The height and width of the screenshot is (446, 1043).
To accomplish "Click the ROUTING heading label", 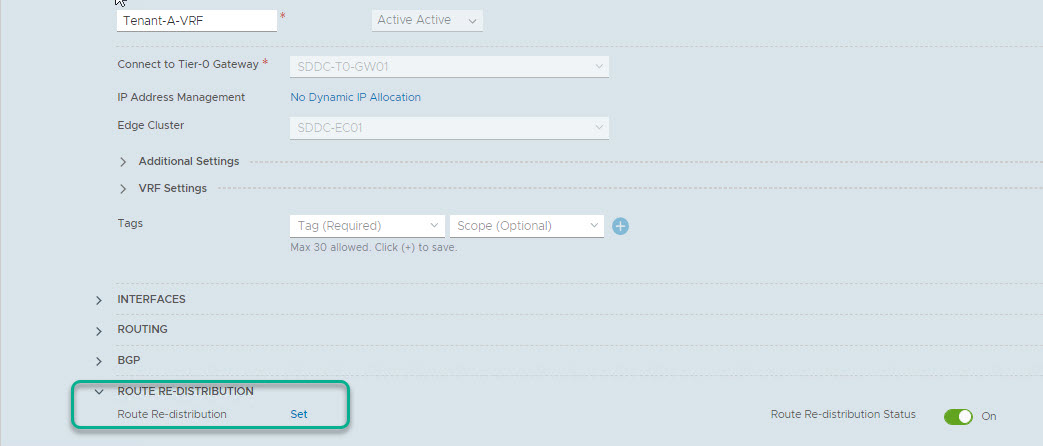I will click(x=142, y=329).
